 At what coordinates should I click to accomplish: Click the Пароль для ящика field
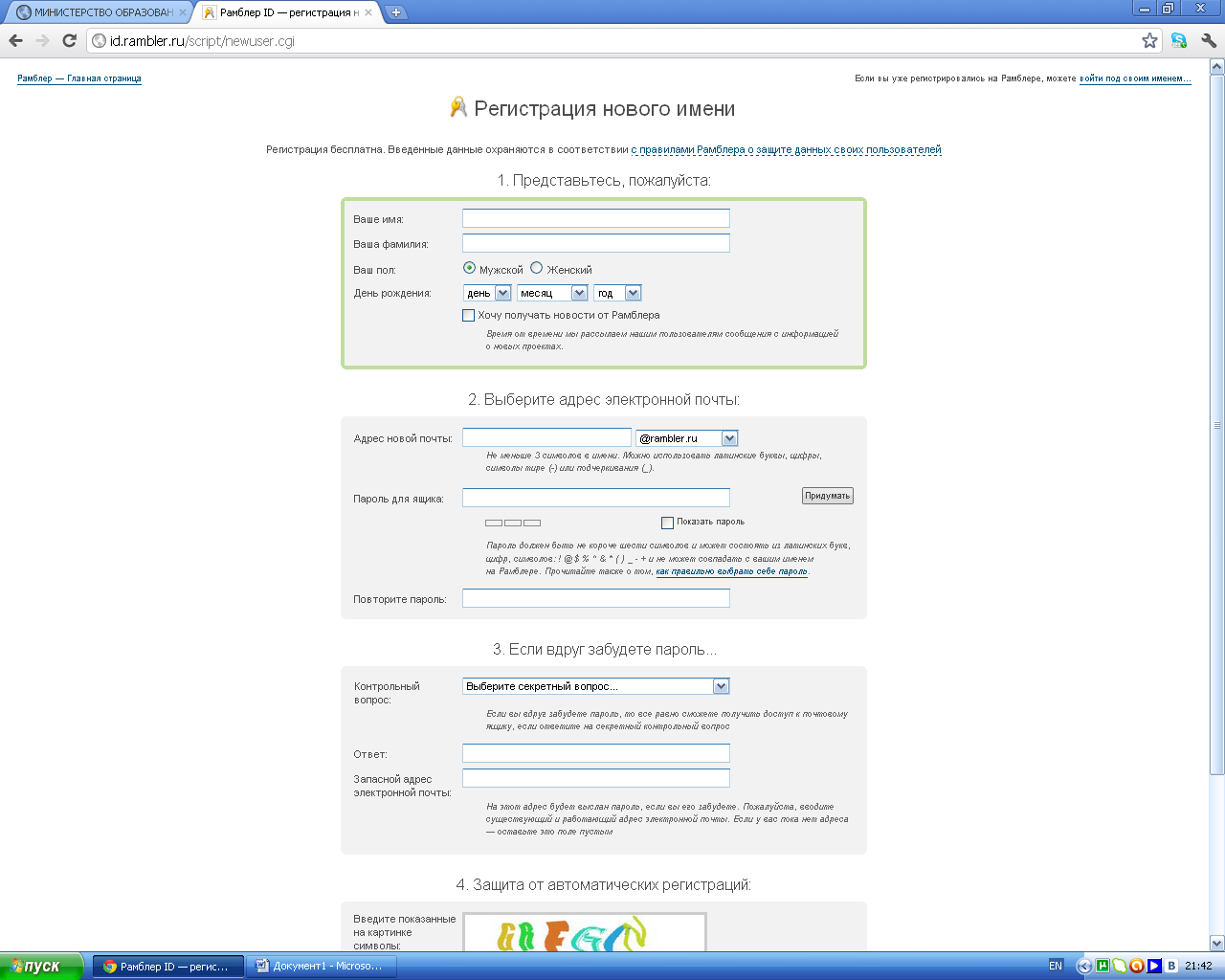coord(596,498)
